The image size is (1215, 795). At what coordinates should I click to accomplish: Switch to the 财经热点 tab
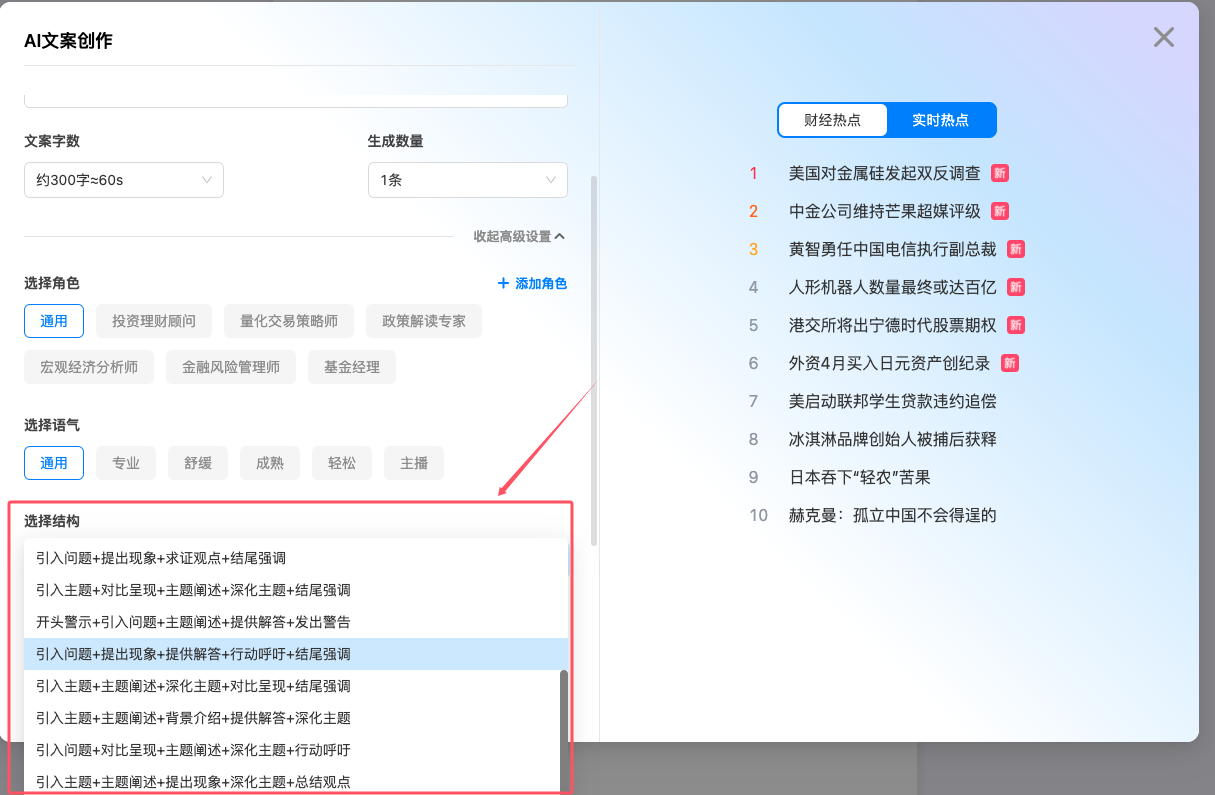(x=832, y=120)
